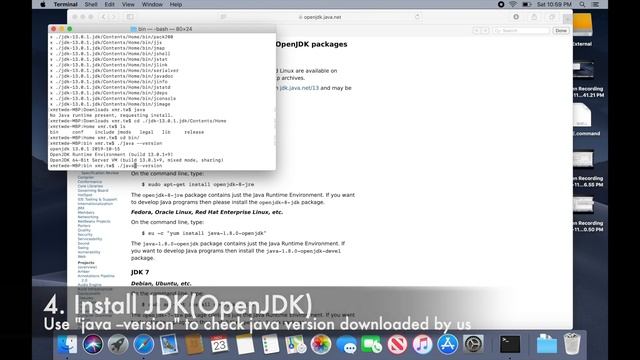
Task: Open the Terminal app menu
Action: coord(65,4)
